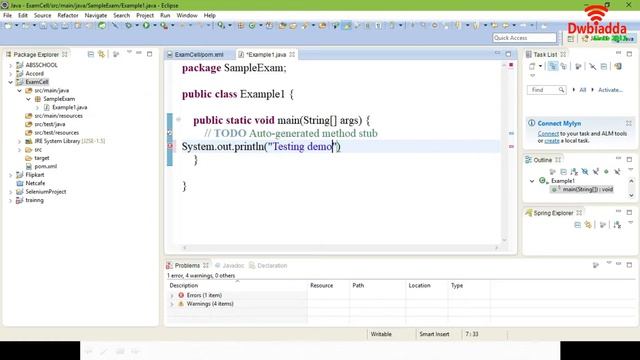
Task: Select main(String[]) : void in Outline
Action: 583,189
